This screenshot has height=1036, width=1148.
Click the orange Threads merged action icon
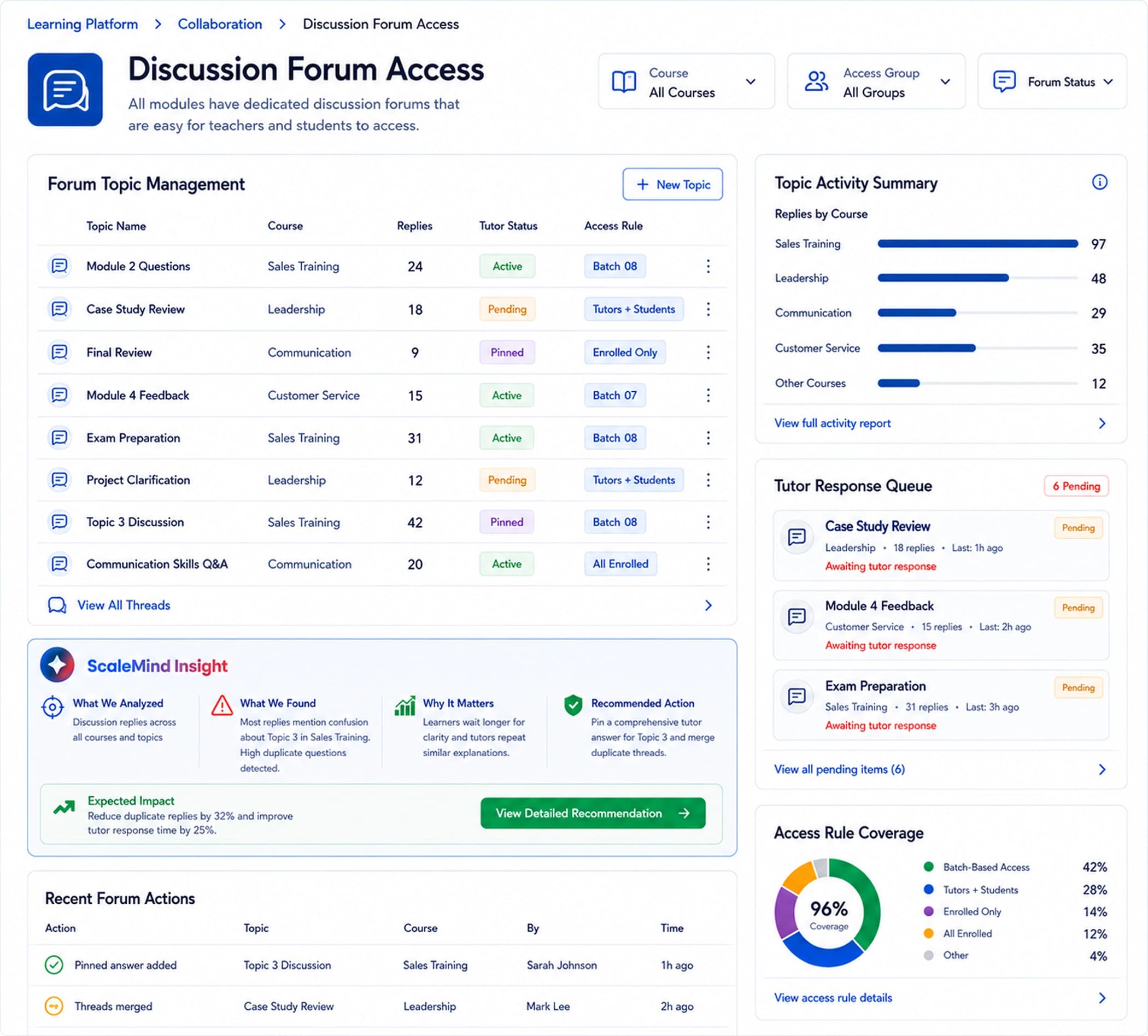coord(54,1006)
